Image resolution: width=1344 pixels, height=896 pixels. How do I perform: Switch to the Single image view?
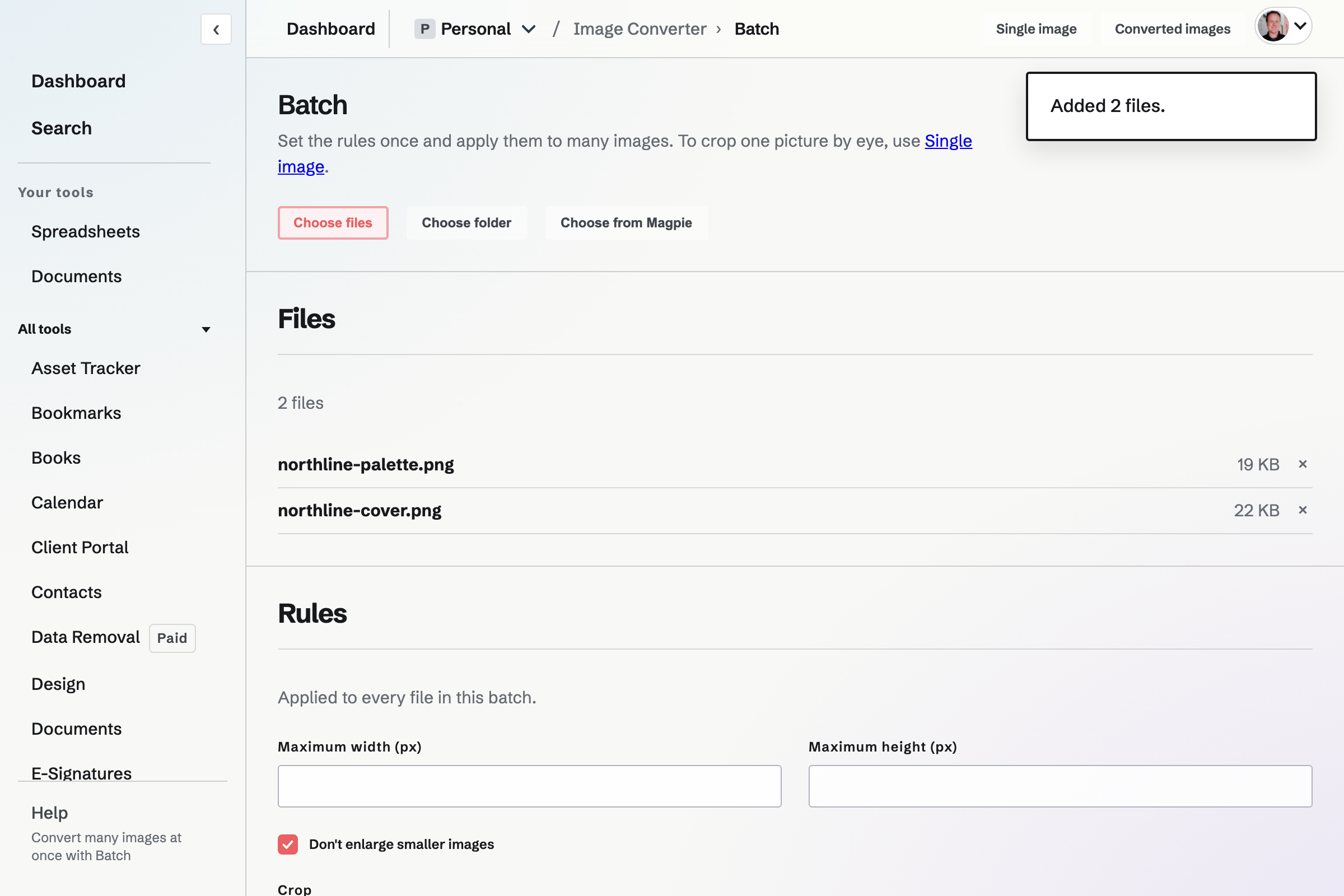[x=1036, y=29]
